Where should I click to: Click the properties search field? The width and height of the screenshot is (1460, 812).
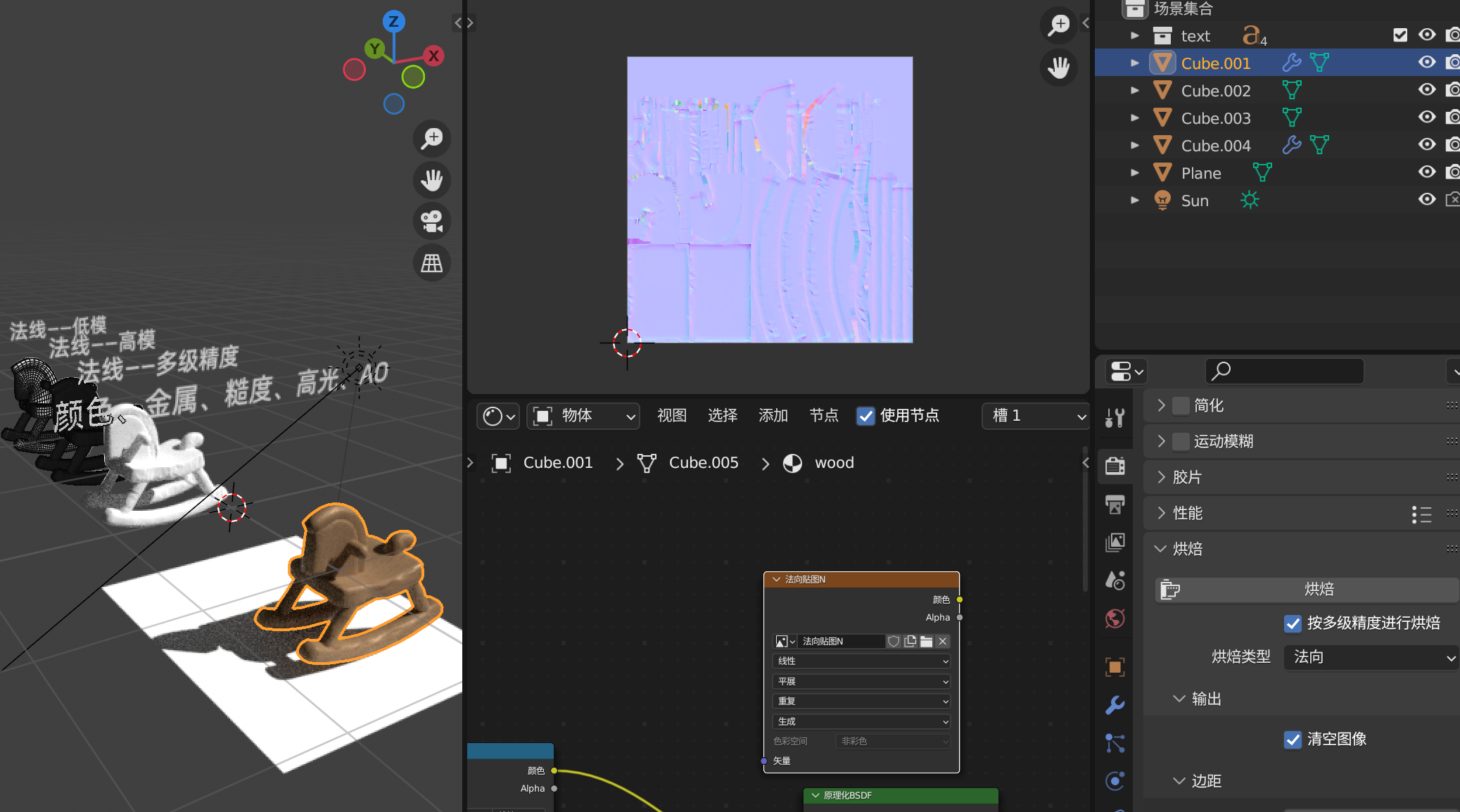[x=1285, y=371]
